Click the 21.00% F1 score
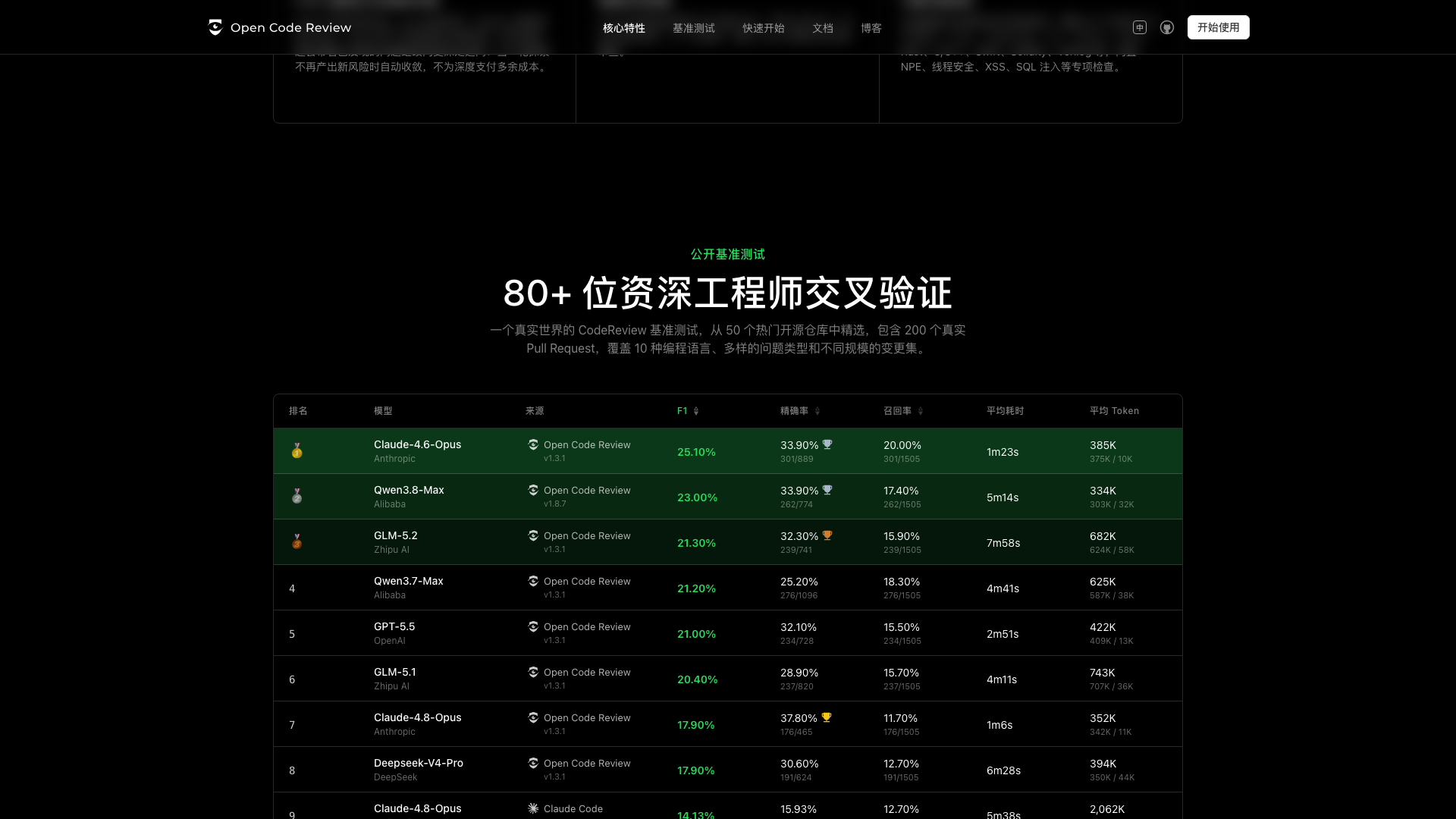 [696, 634]
